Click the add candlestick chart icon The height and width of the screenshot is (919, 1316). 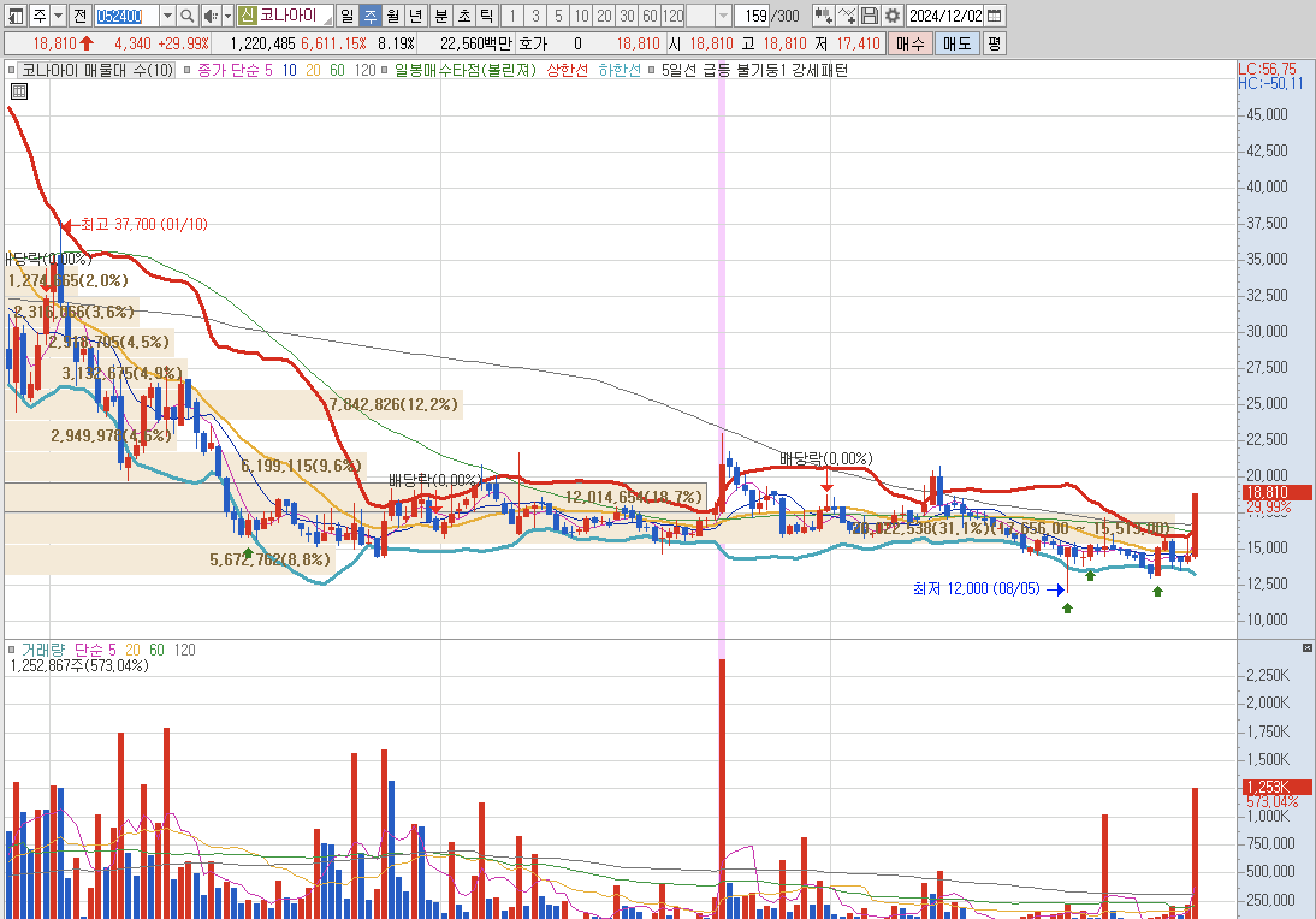[x=823, y=16]
